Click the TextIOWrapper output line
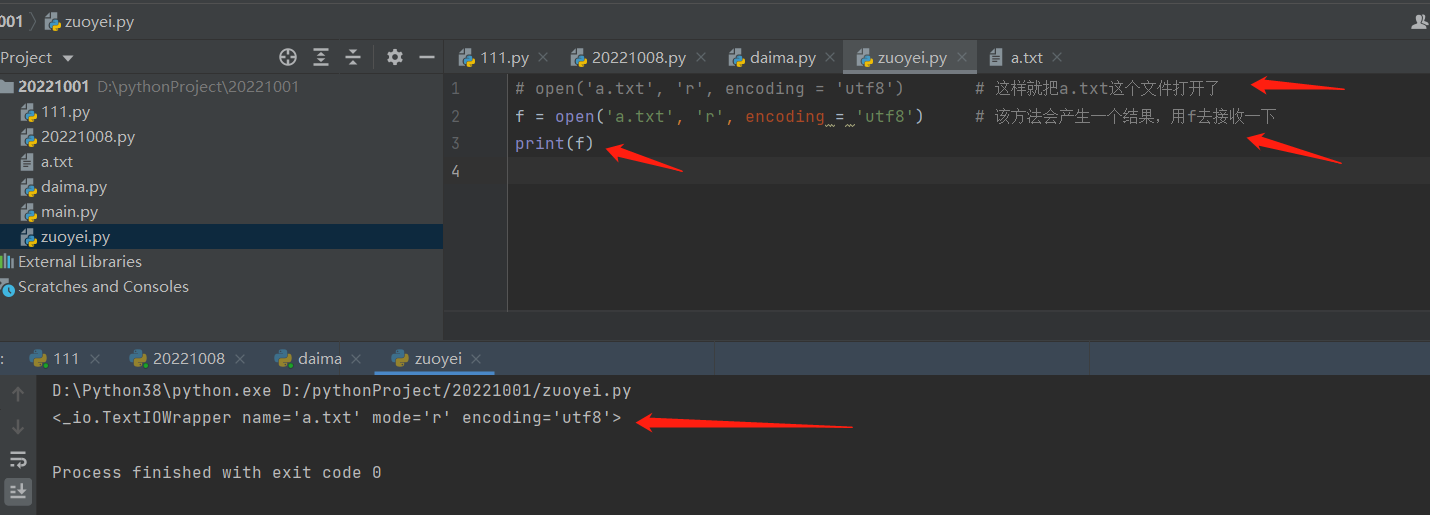This screenshot has height=515, width=1430. coord(337,418)
